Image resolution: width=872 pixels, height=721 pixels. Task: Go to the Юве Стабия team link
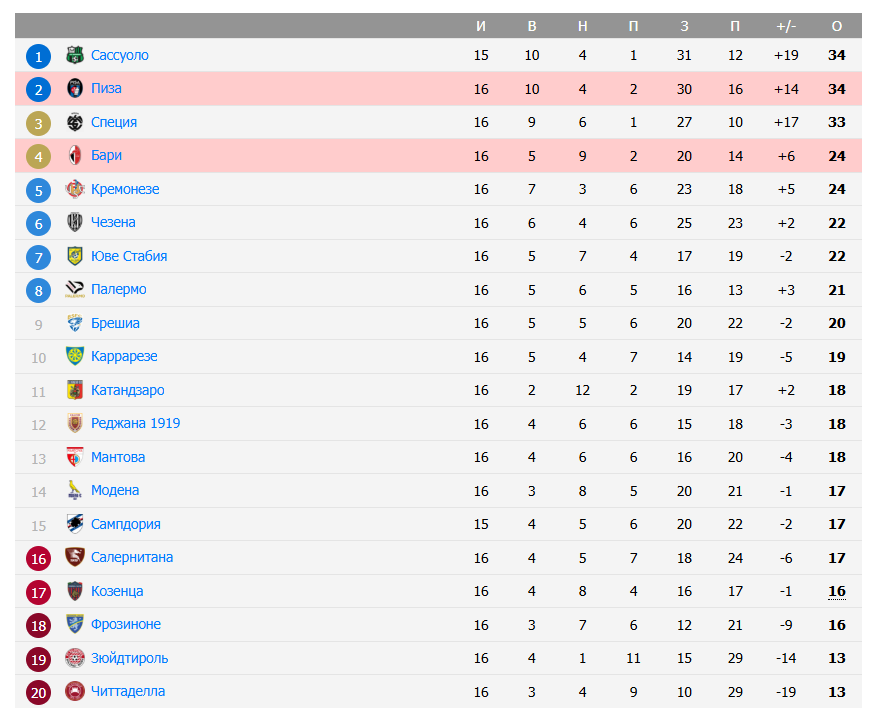[x=129, y=256]
